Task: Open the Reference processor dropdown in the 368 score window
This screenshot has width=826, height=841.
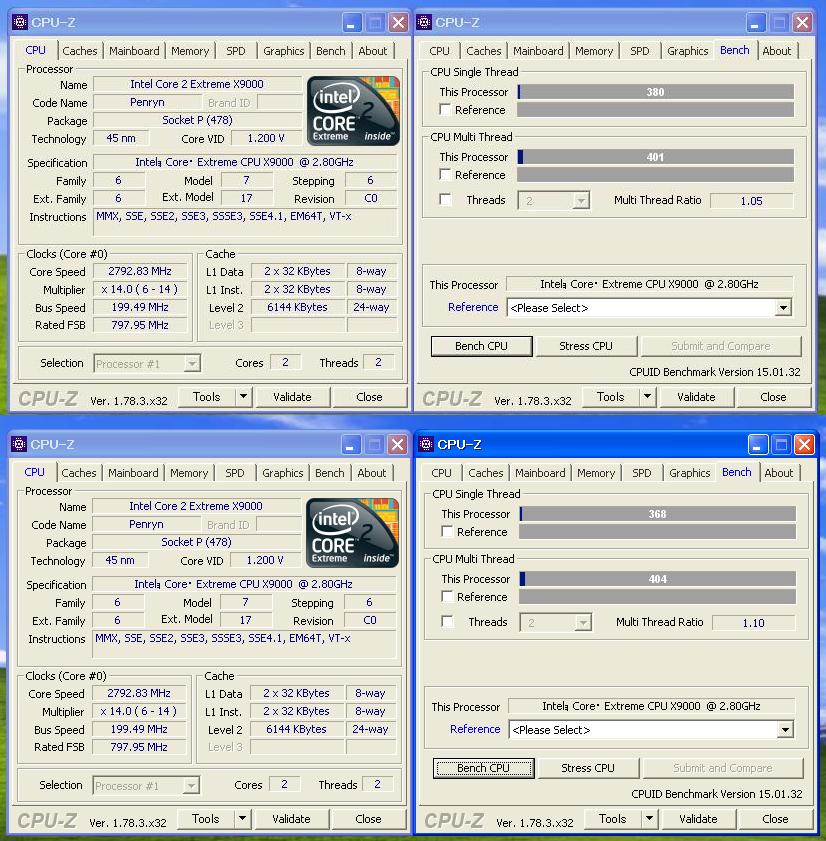Action: (784, 730)
